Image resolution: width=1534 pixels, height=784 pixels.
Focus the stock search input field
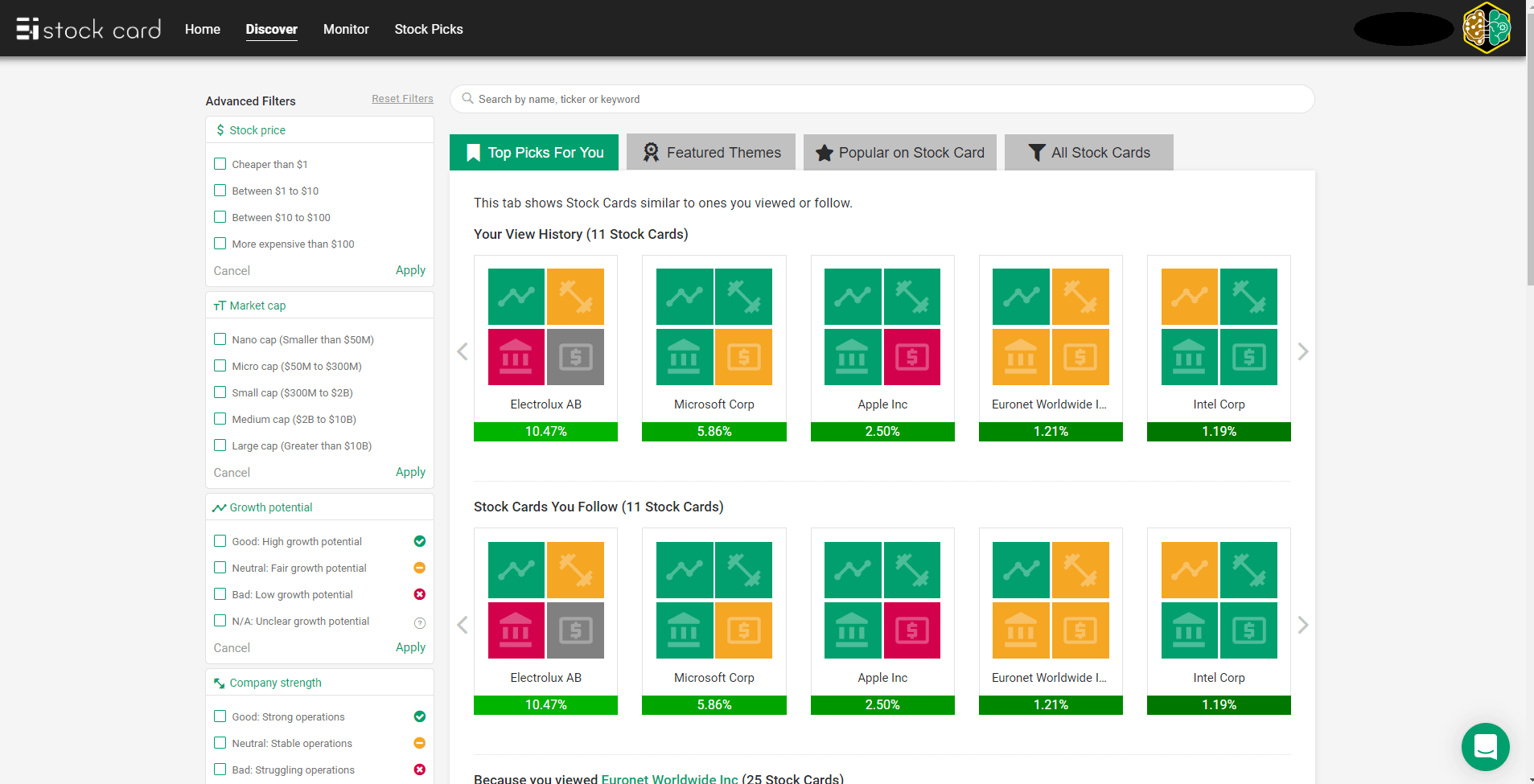click(x=882, y=99)
